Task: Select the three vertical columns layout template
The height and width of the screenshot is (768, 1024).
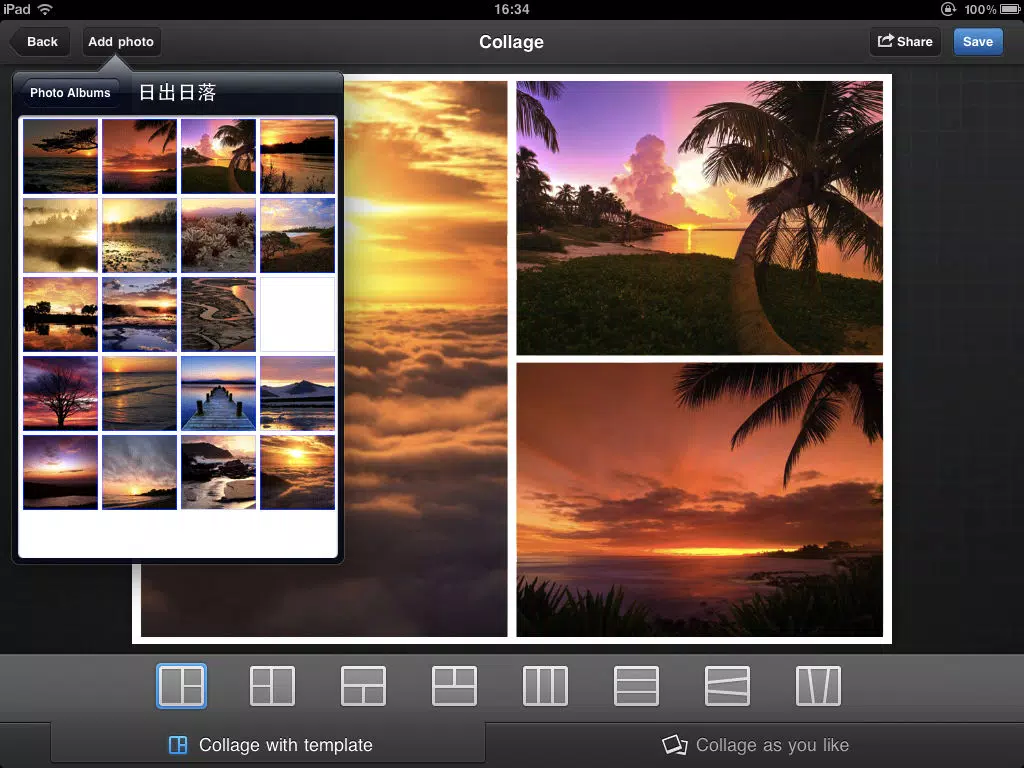Action: [545, 686]
